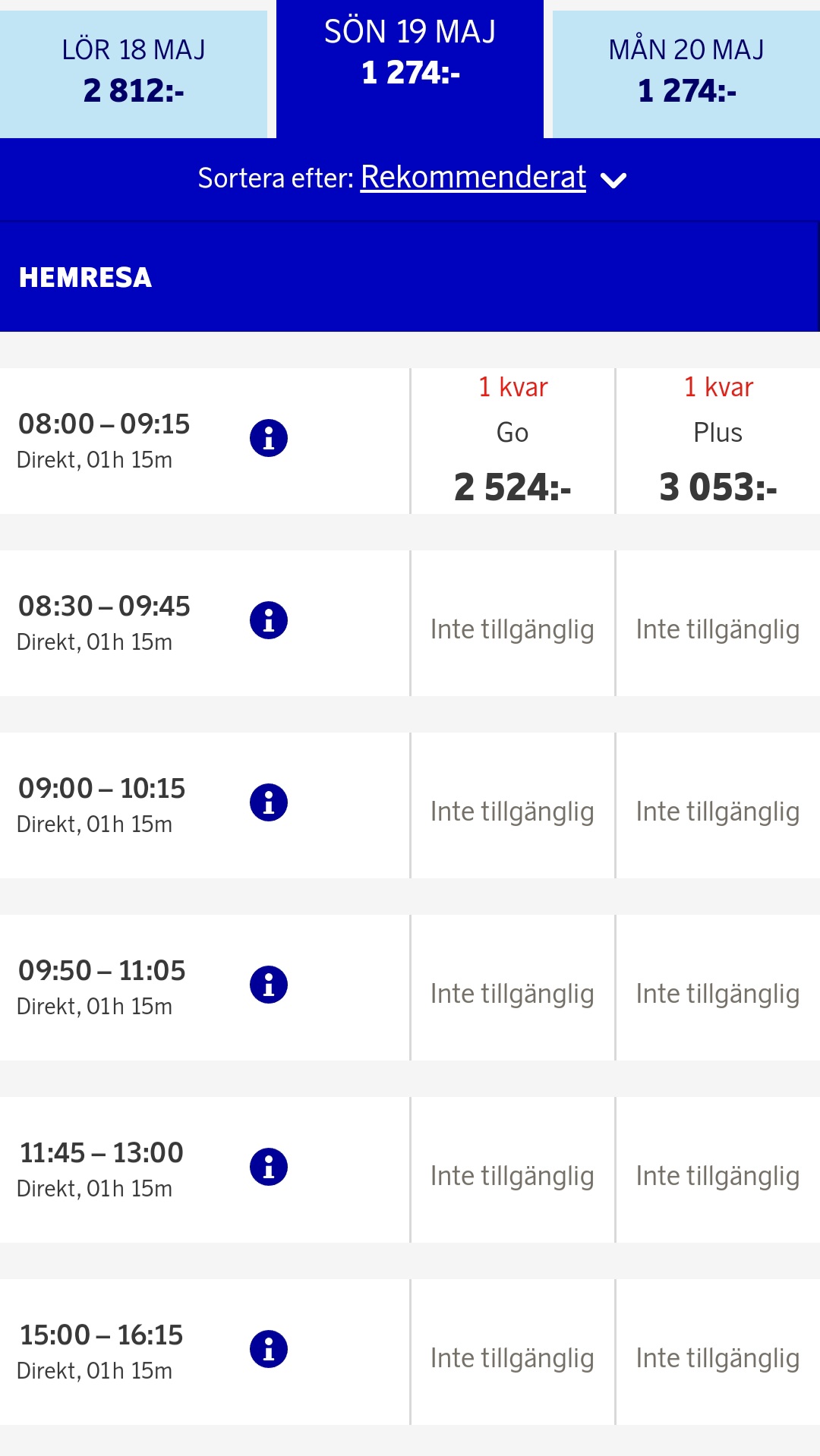Open info icon for 08:00 – 09:15 flight
The image size is (820, 1456).
[x=269, y=438]
